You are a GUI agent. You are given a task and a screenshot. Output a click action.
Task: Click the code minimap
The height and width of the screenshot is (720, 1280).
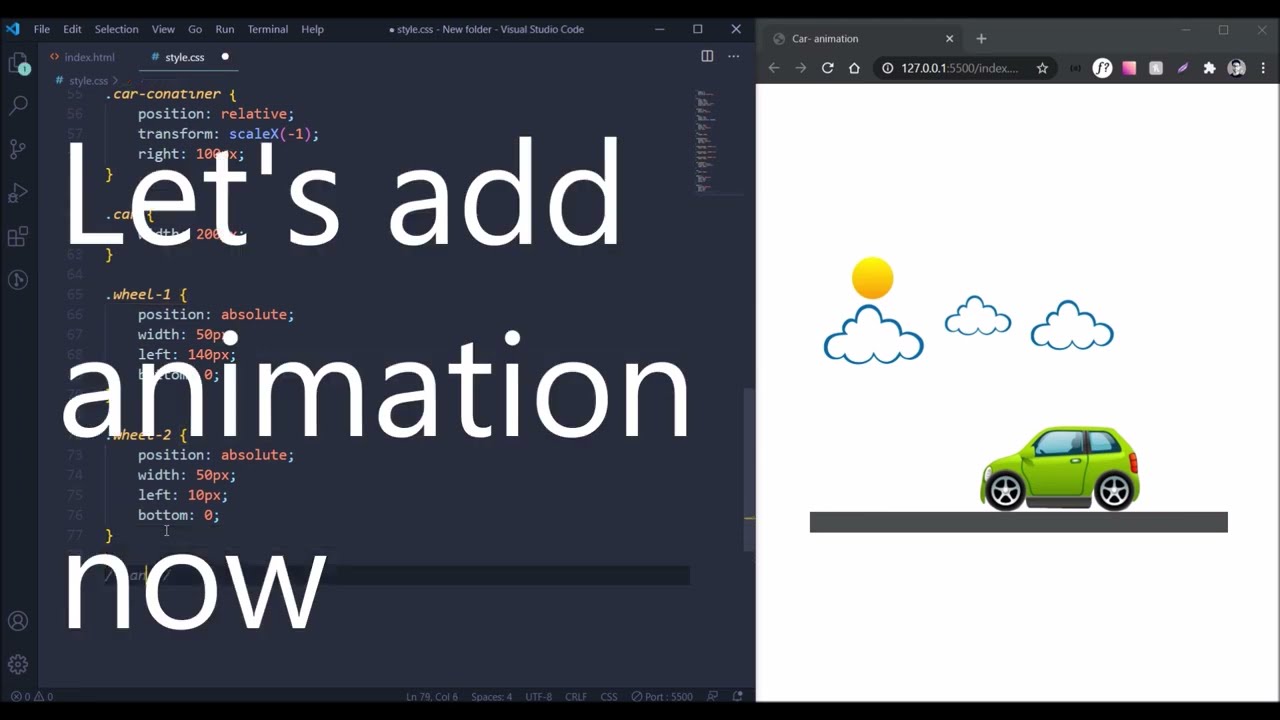[705, 140]
